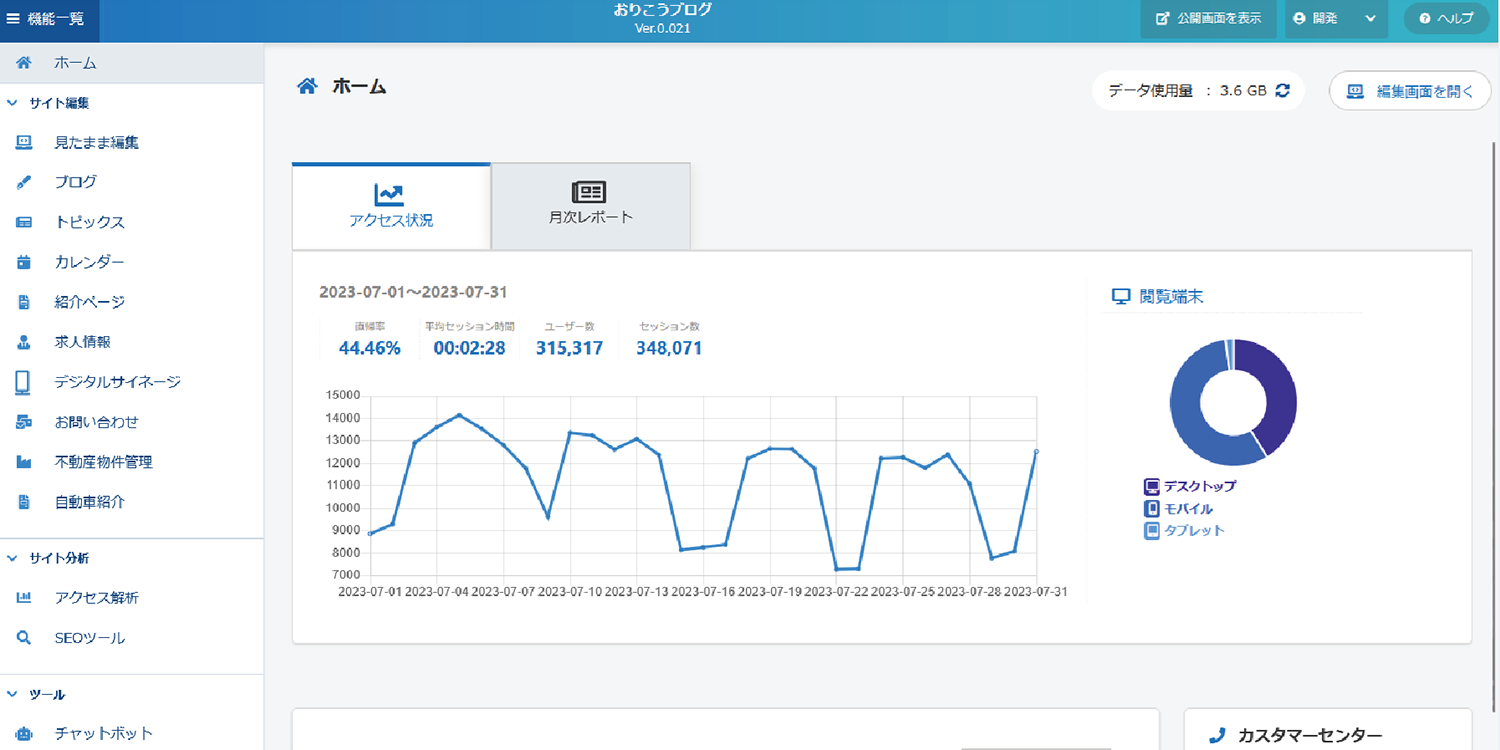The image size is (1500, 750).
Task: Click the カレンダー calendar icon
Action: click(24, 262)
